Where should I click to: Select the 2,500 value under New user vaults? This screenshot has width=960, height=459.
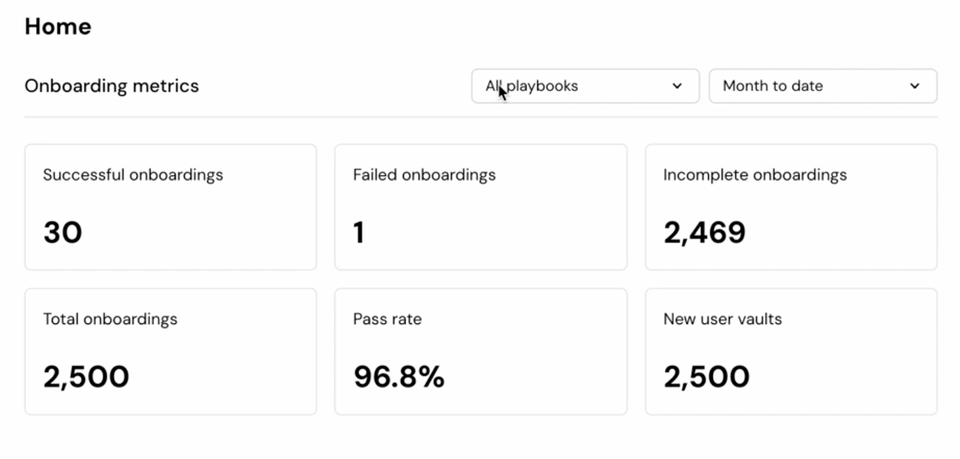(x=707, y=377)
